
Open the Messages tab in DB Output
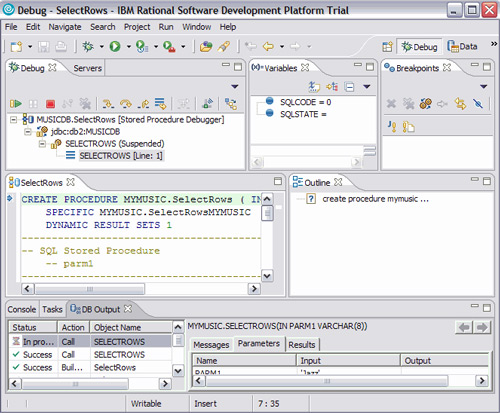211,345
